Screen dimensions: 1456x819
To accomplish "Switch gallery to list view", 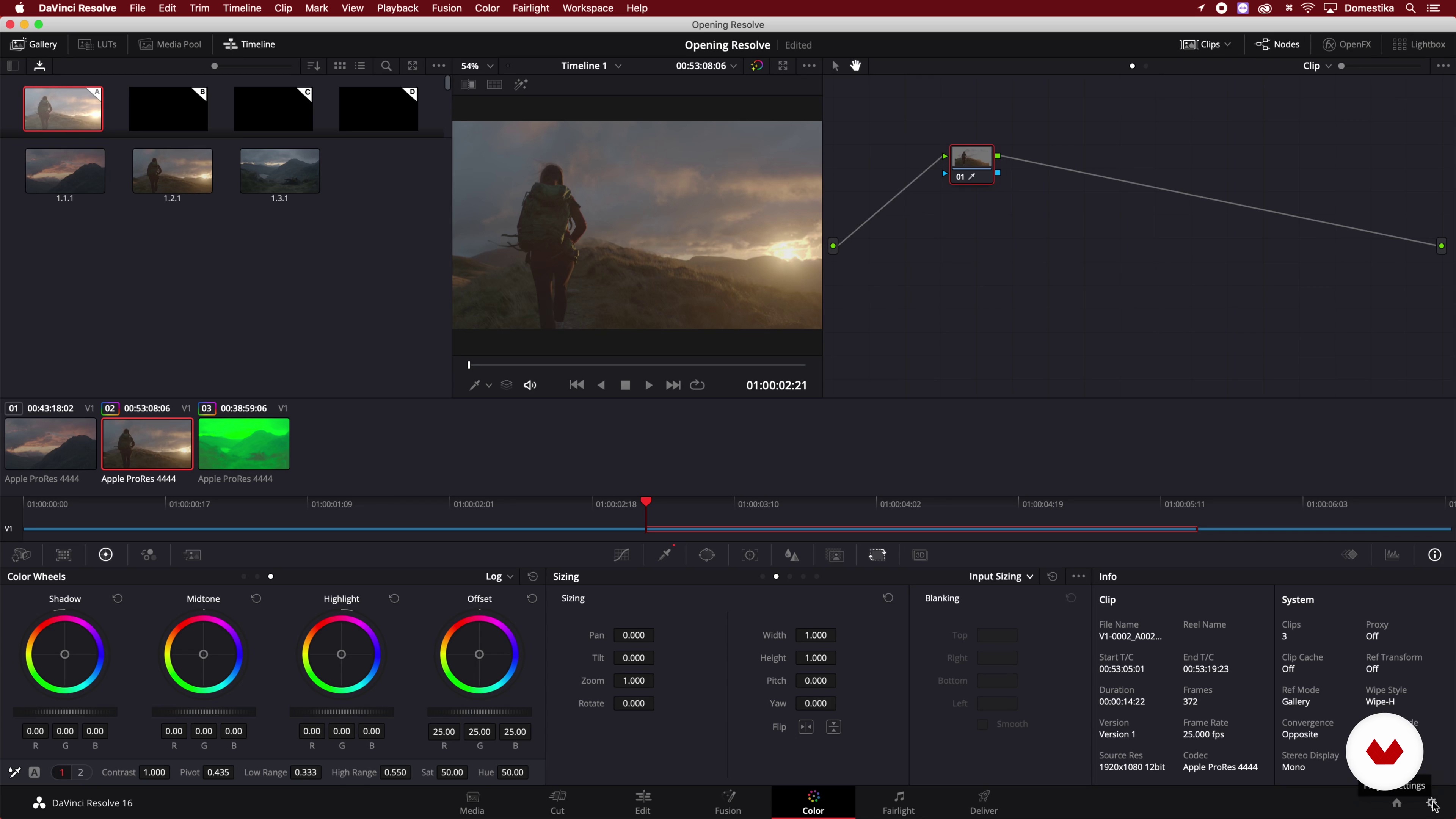I will click(360, 66).
